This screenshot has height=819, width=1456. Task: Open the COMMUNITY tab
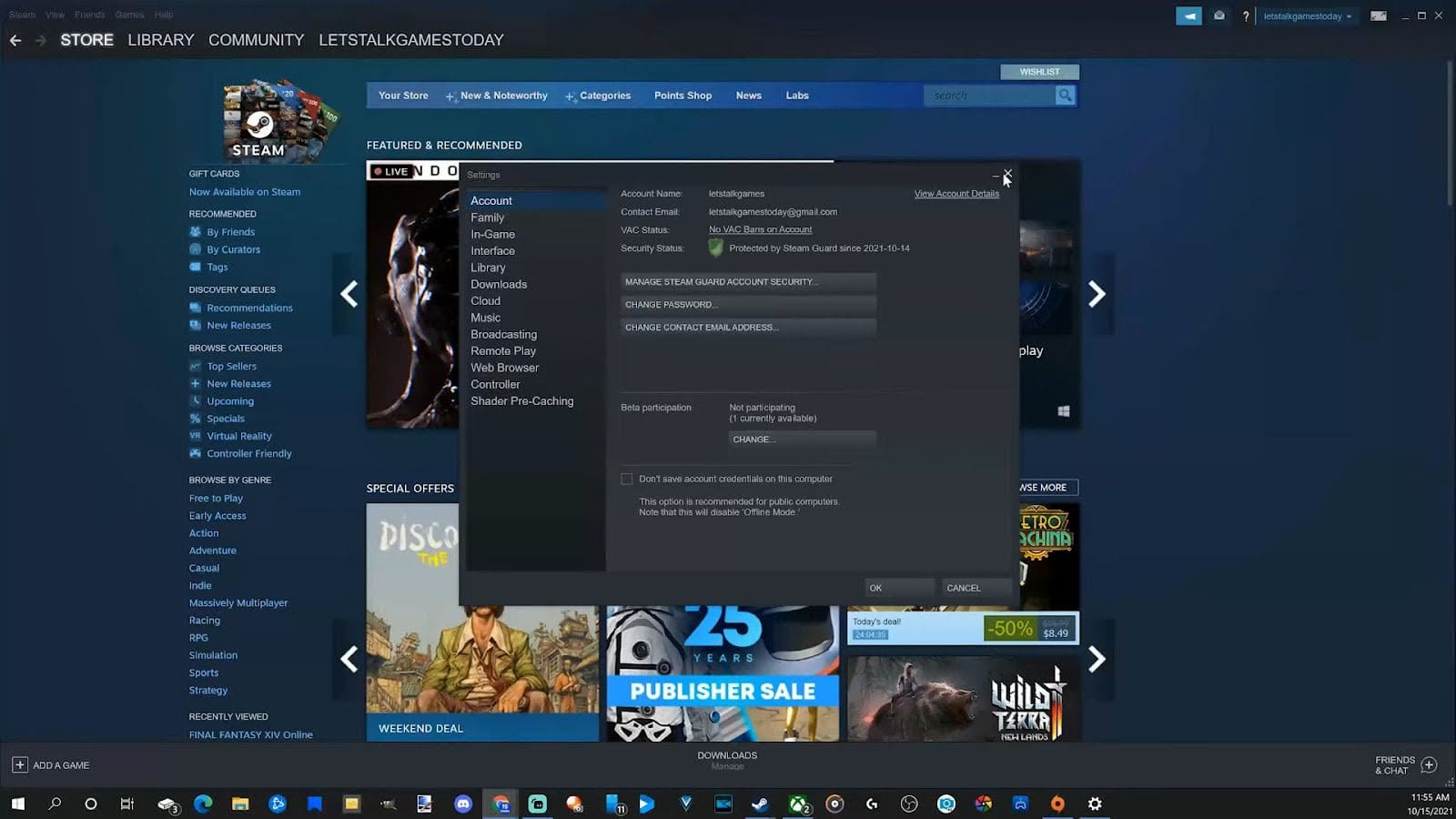point(256,40)
